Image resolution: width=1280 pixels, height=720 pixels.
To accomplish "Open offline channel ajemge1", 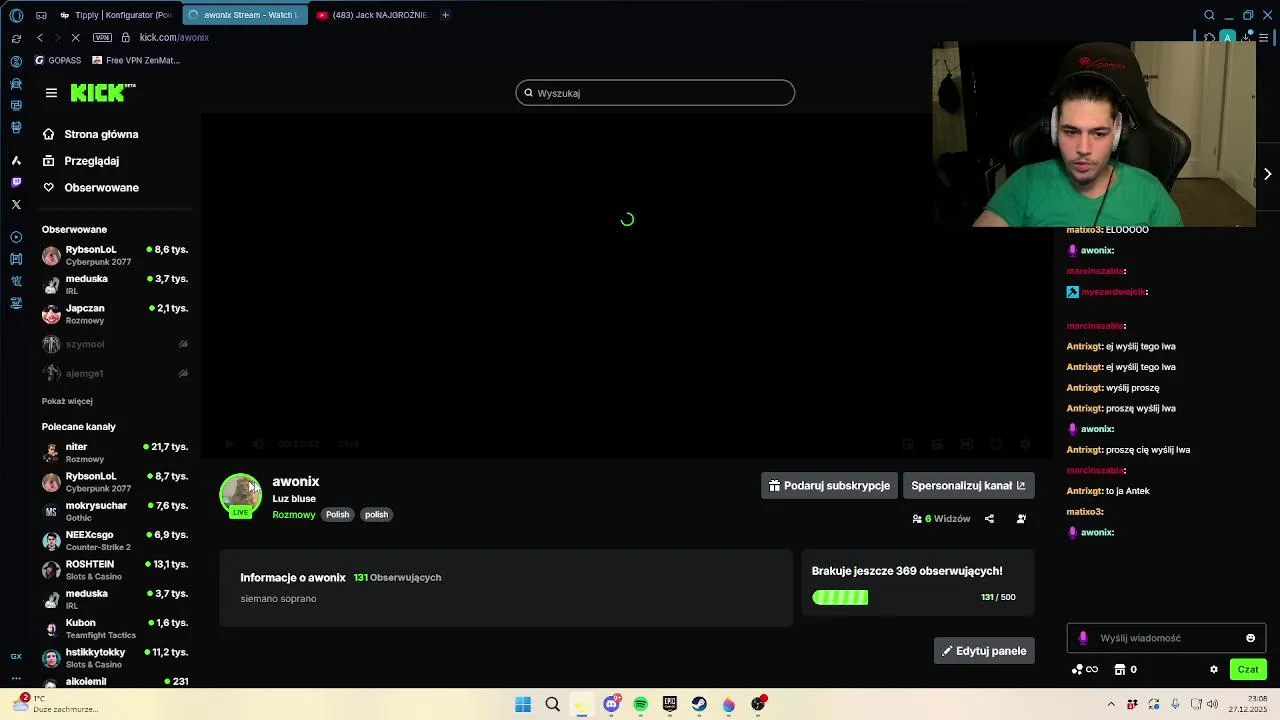I will [x=115, y=373].
